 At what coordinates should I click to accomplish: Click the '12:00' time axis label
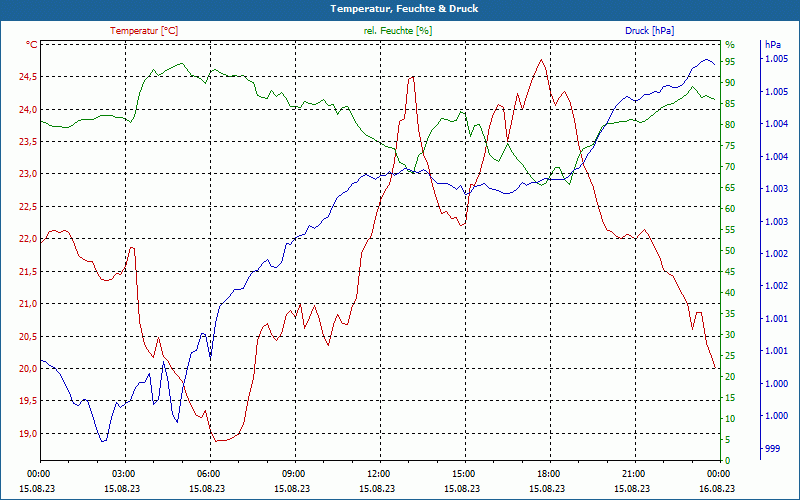click(x=378, y=473)
